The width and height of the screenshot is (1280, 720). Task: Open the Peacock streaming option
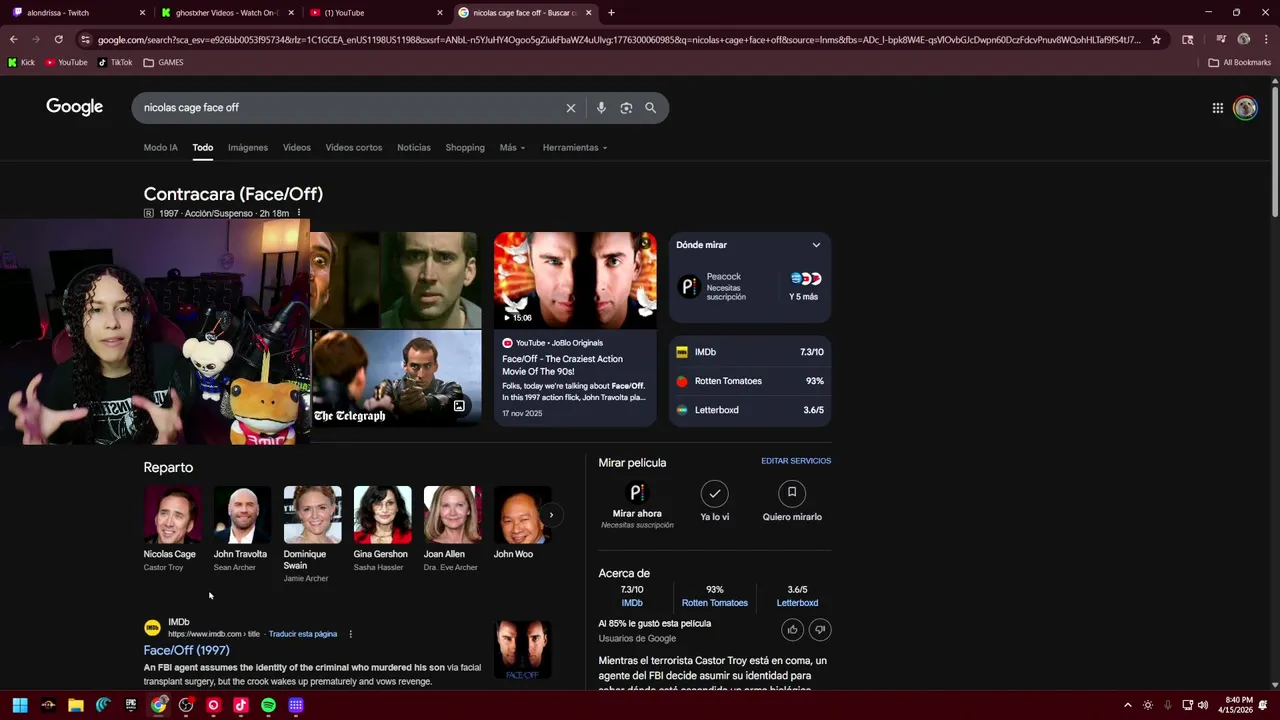point(723,286)
